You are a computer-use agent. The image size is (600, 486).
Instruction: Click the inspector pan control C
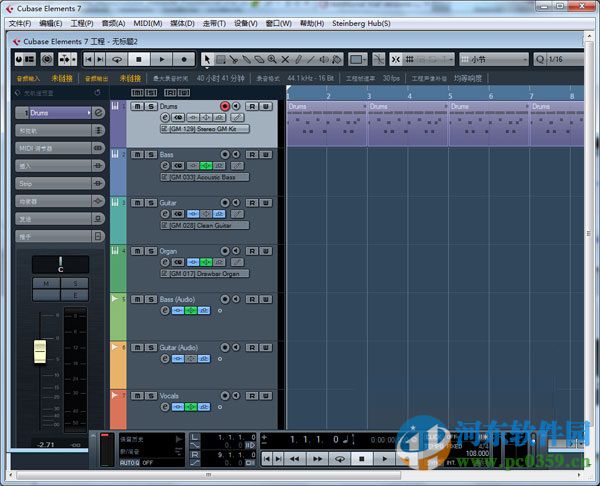tap(60, 264)
